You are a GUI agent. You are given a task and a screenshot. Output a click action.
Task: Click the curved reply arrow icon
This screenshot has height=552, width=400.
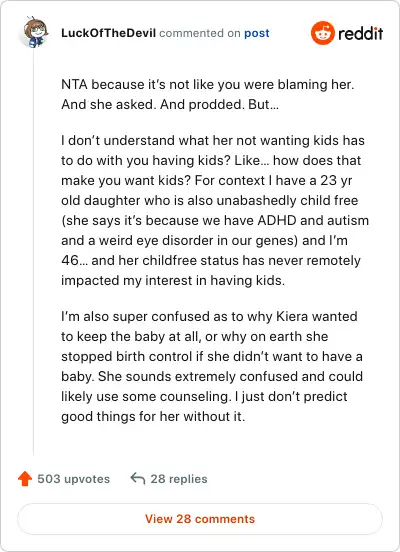point(138,479)
